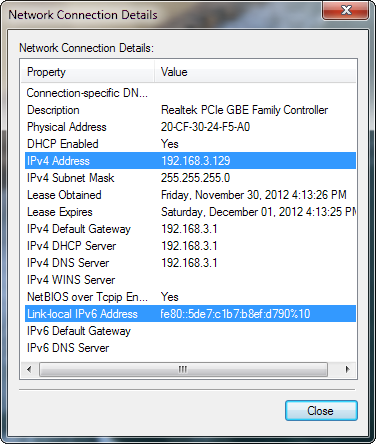Select the IPv6 Default Gateway property

79,331
